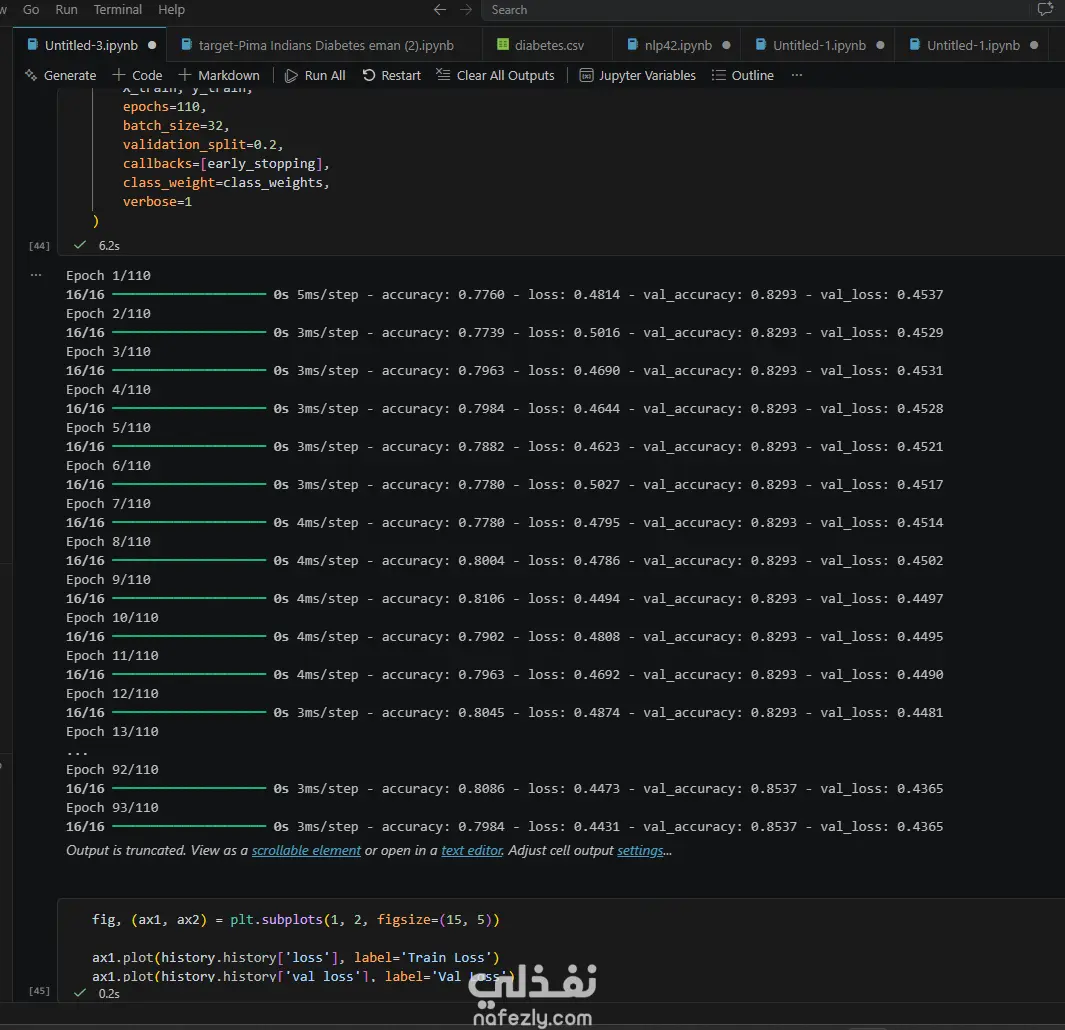Click the 'Epoch 13/110' output line
This screenshot has height=1030, width=1065.
click(112, 731)
